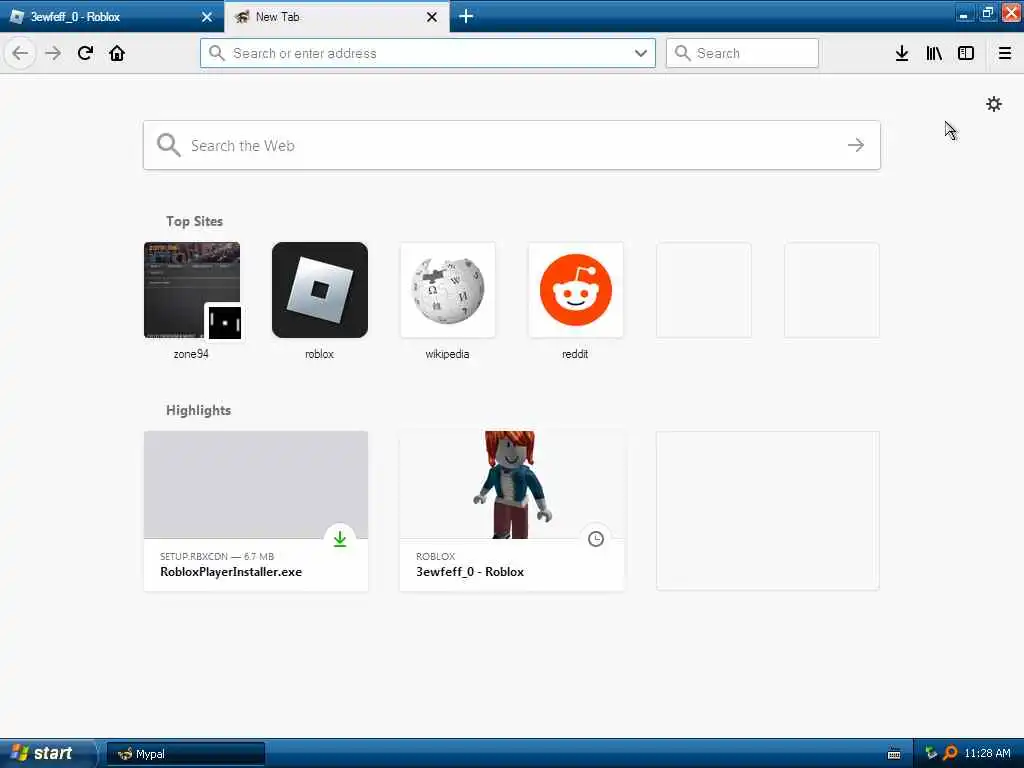Open the downloads panel

coord(902,53)
